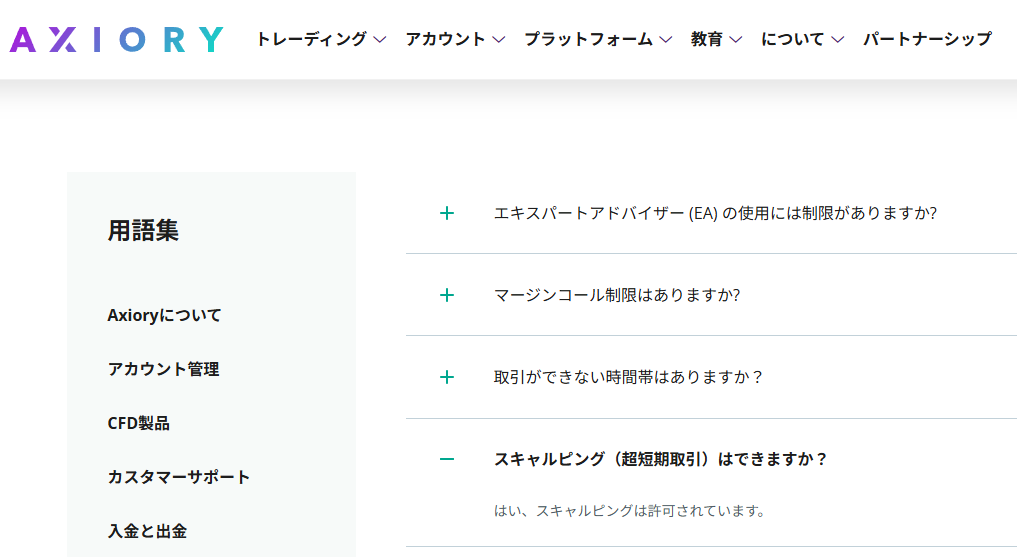The width and height of the screenshot is (1017, 557).
Task: Select Axioryについて in the sidebar
Action: click(x=164, y=315)
